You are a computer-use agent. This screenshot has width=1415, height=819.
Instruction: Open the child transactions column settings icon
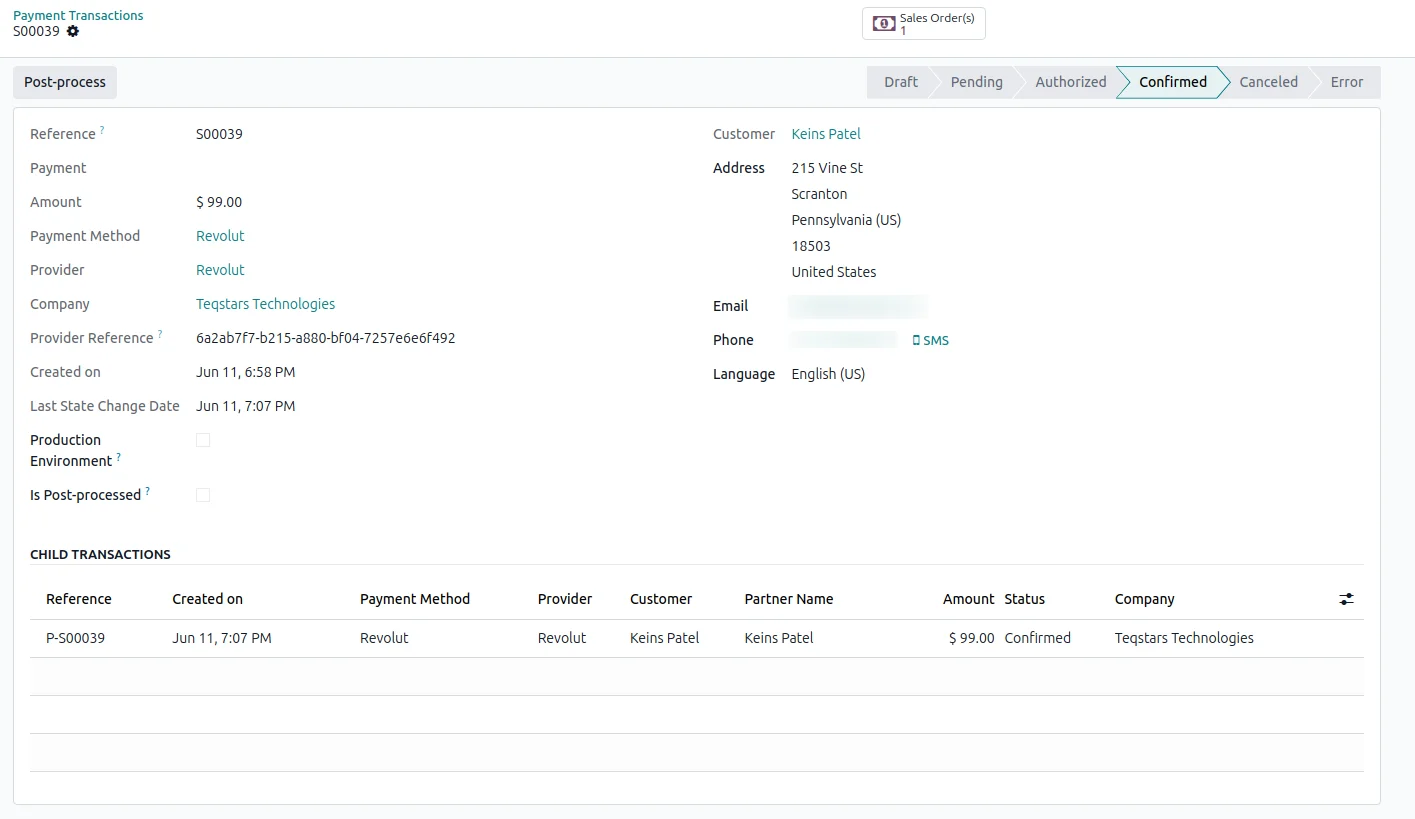point(1346,599)
